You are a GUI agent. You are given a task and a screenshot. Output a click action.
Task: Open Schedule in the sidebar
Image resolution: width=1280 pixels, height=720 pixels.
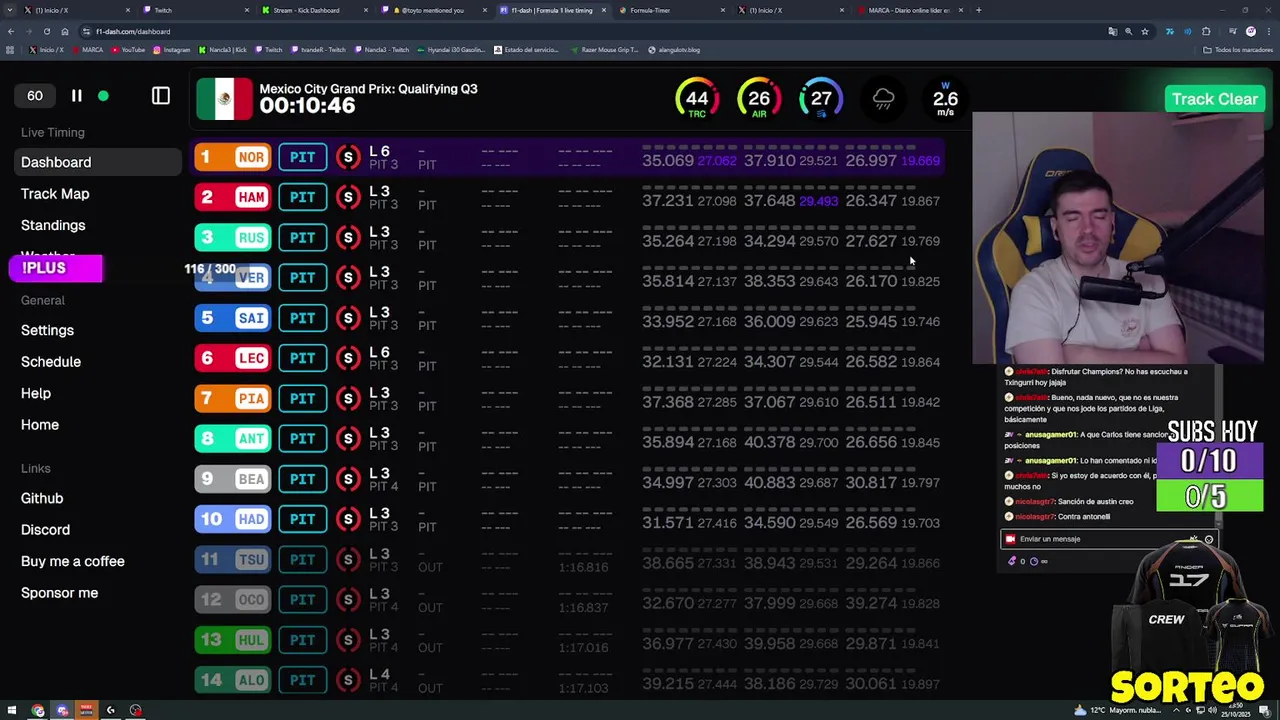click(x=51, y=362)
